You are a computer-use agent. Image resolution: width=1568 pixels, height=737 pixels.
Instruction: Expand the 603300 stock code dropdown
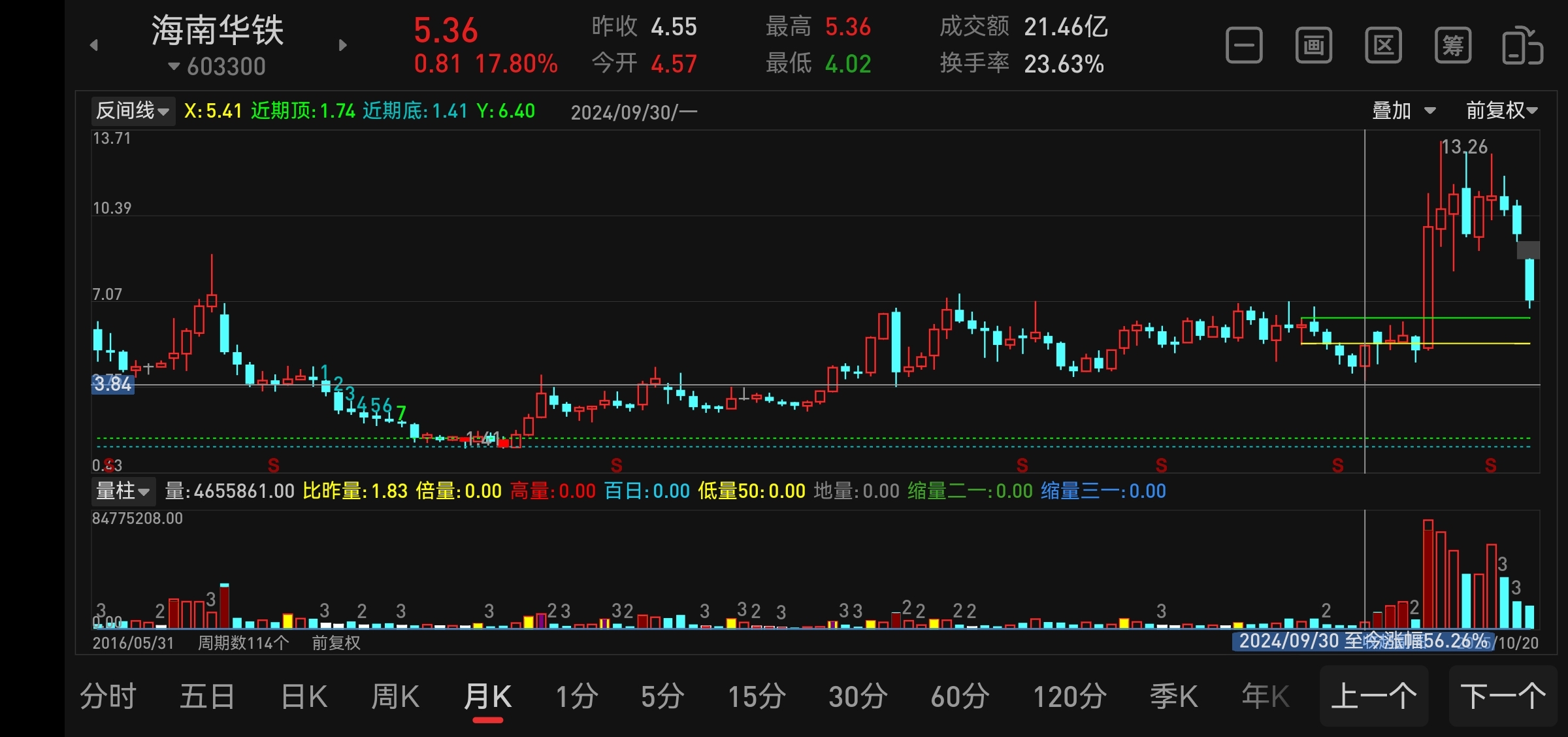tap(217, 66)
